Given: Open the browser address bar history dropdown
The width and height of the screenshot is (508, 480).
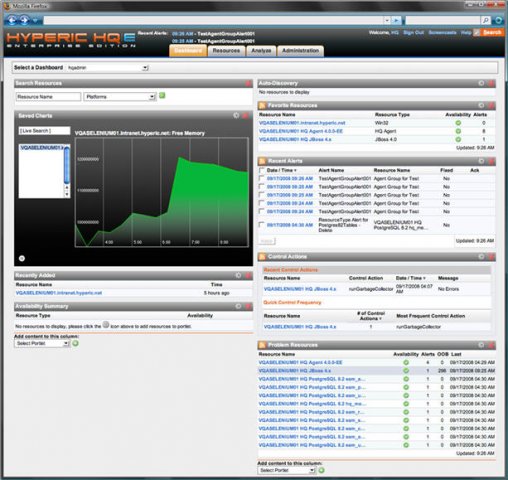Looking at the screenshot, I should click(387, 20).
